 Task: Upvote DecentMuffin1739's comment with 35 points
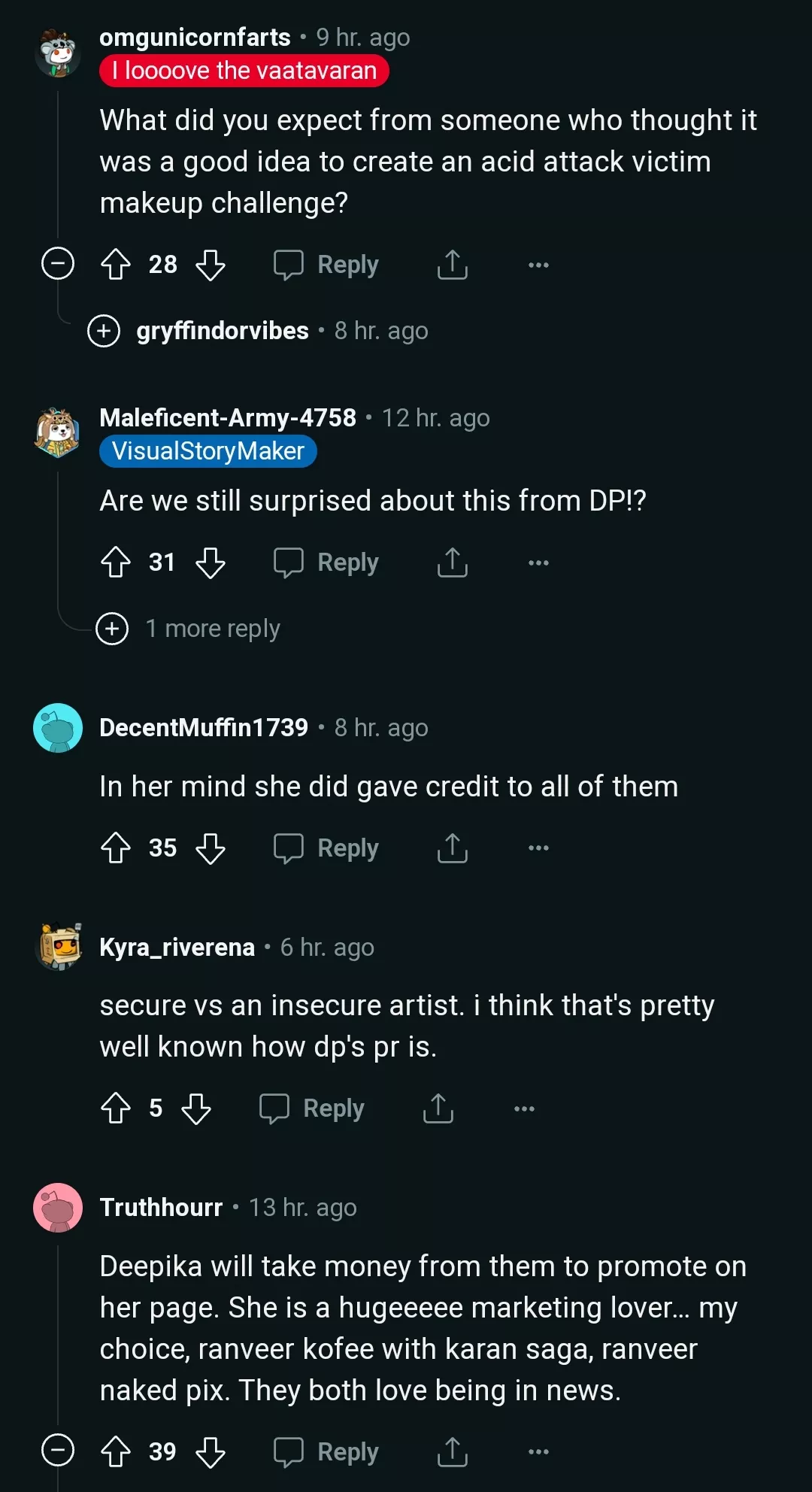pos(116,848)
